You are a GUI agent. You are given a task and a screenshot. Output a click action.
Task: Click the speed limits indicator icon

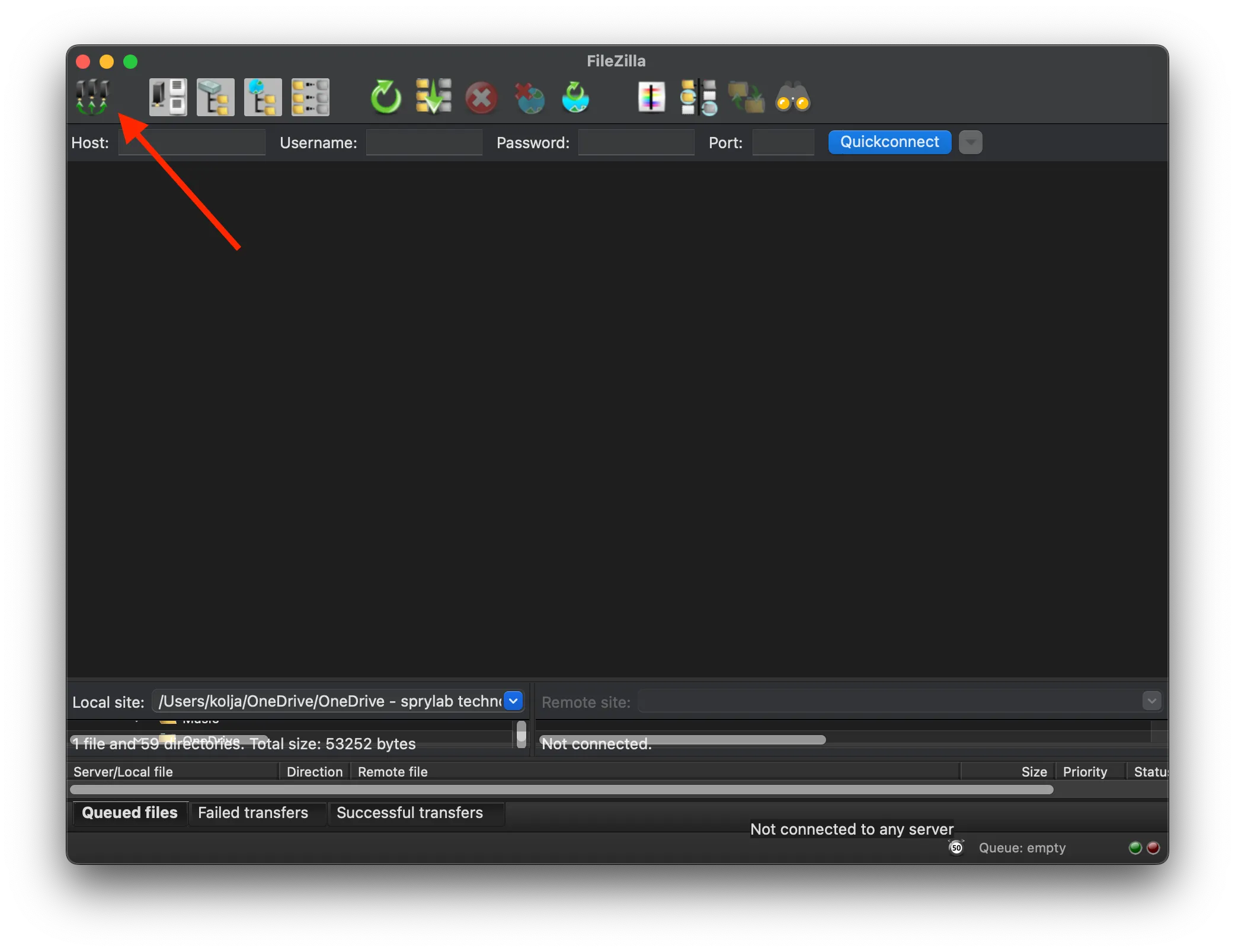pos(956,848)
